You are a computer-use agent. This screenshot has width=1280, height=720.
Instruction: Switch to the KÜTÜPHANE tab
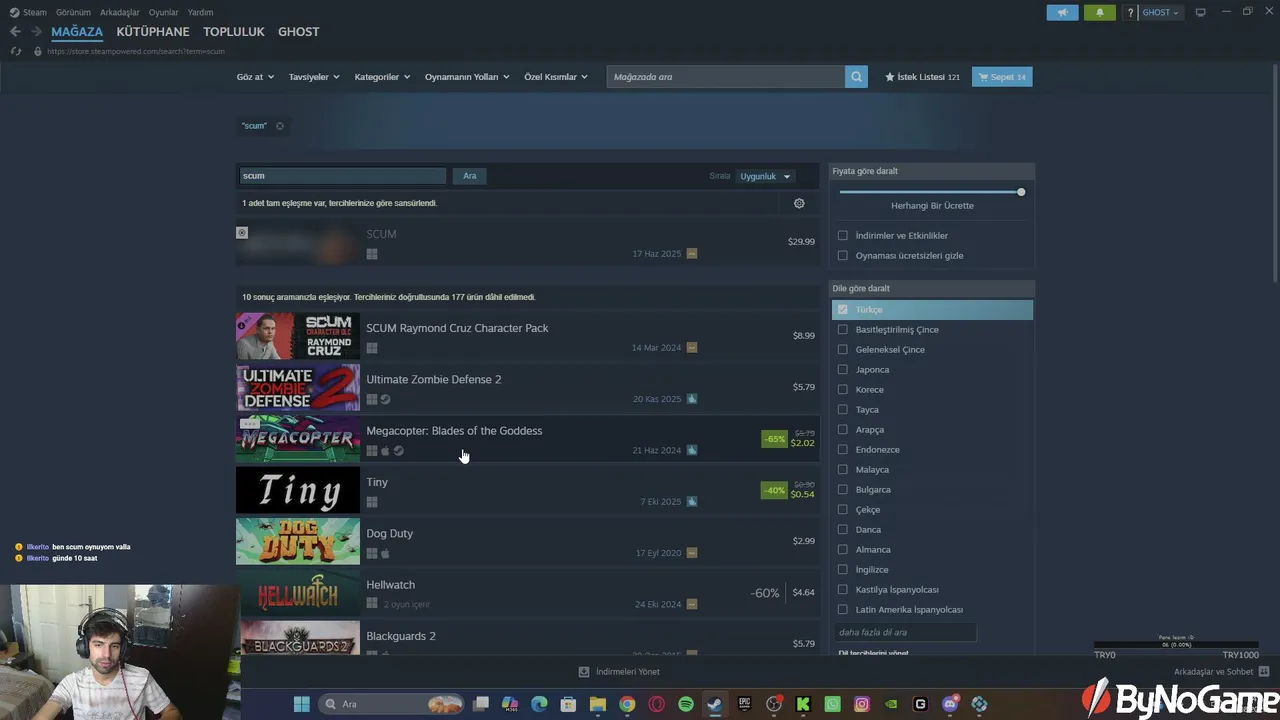tap(153, 32)
